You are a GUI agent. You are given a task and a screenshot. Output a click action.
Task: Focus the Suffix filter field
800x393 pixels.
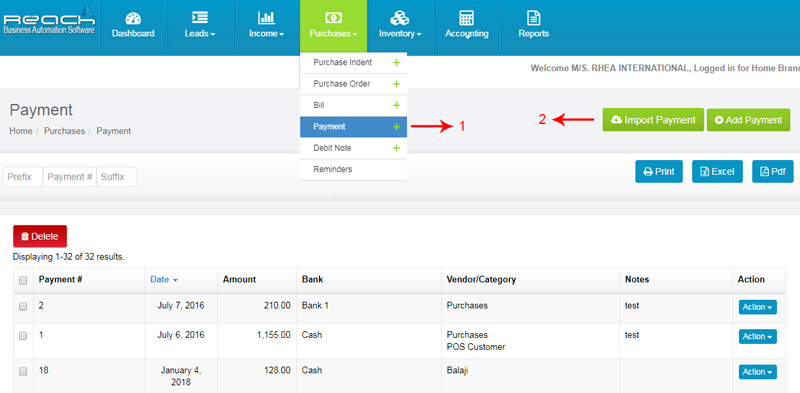(x=116, y=177)
